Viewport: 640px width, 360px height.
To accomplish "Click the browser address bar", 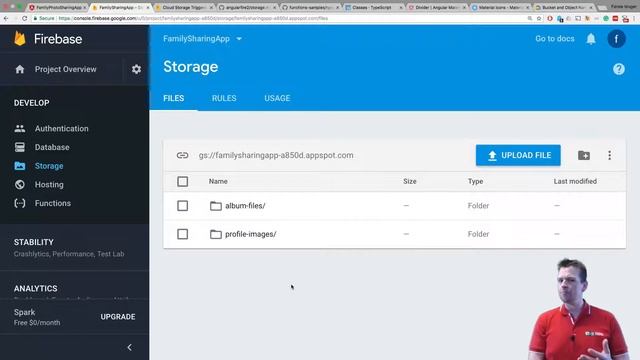I will click(278, 18).
